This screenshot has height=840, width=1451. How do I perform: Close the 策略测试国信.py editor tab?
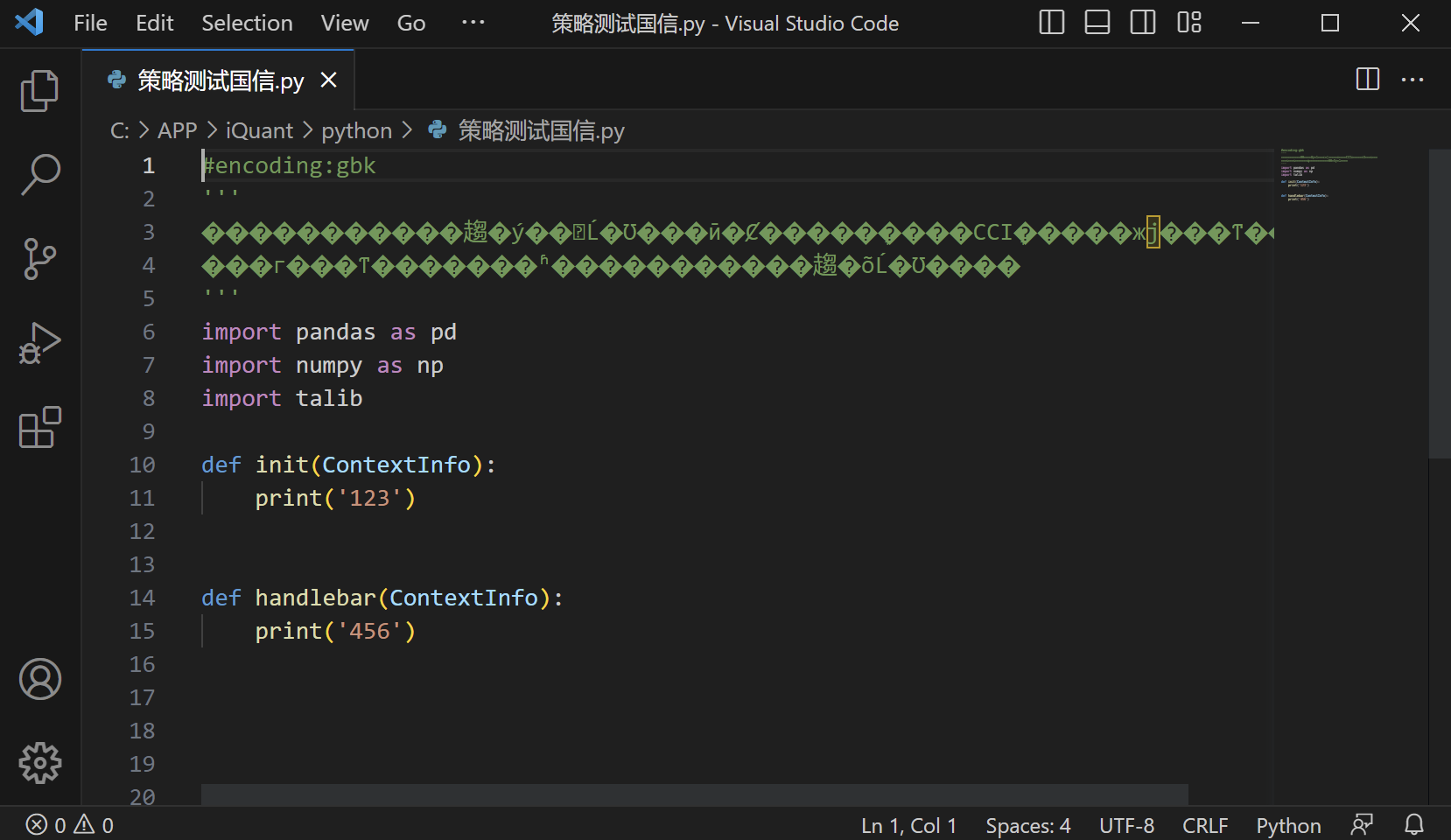pos(329,80)
